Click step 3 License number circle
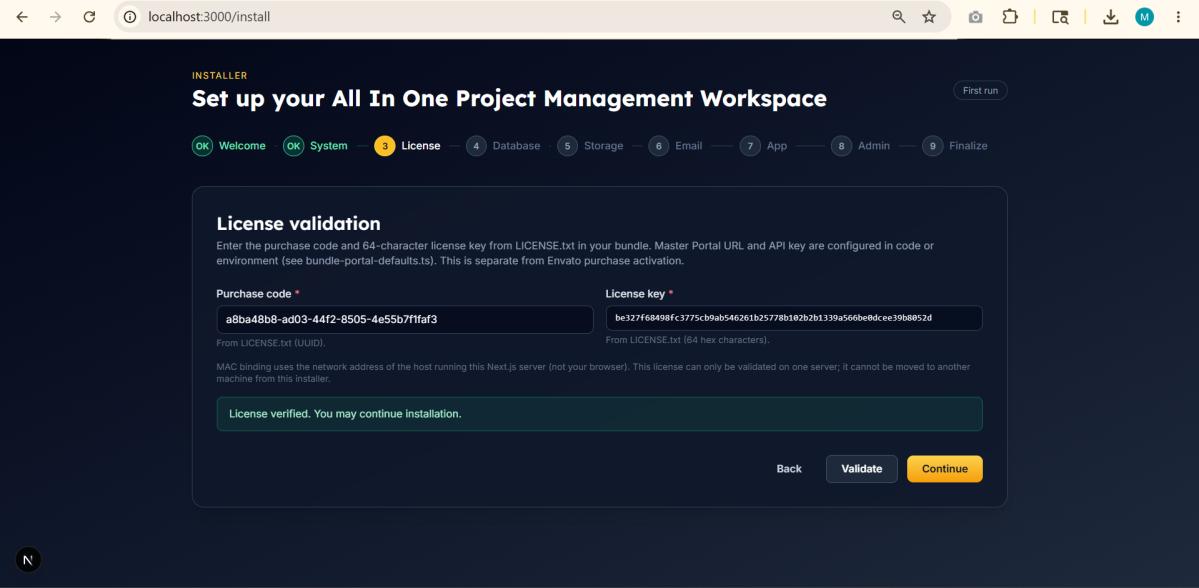The width and height of the screenshot is (1199, 588). pyautogui.click(x=385, y=146)
